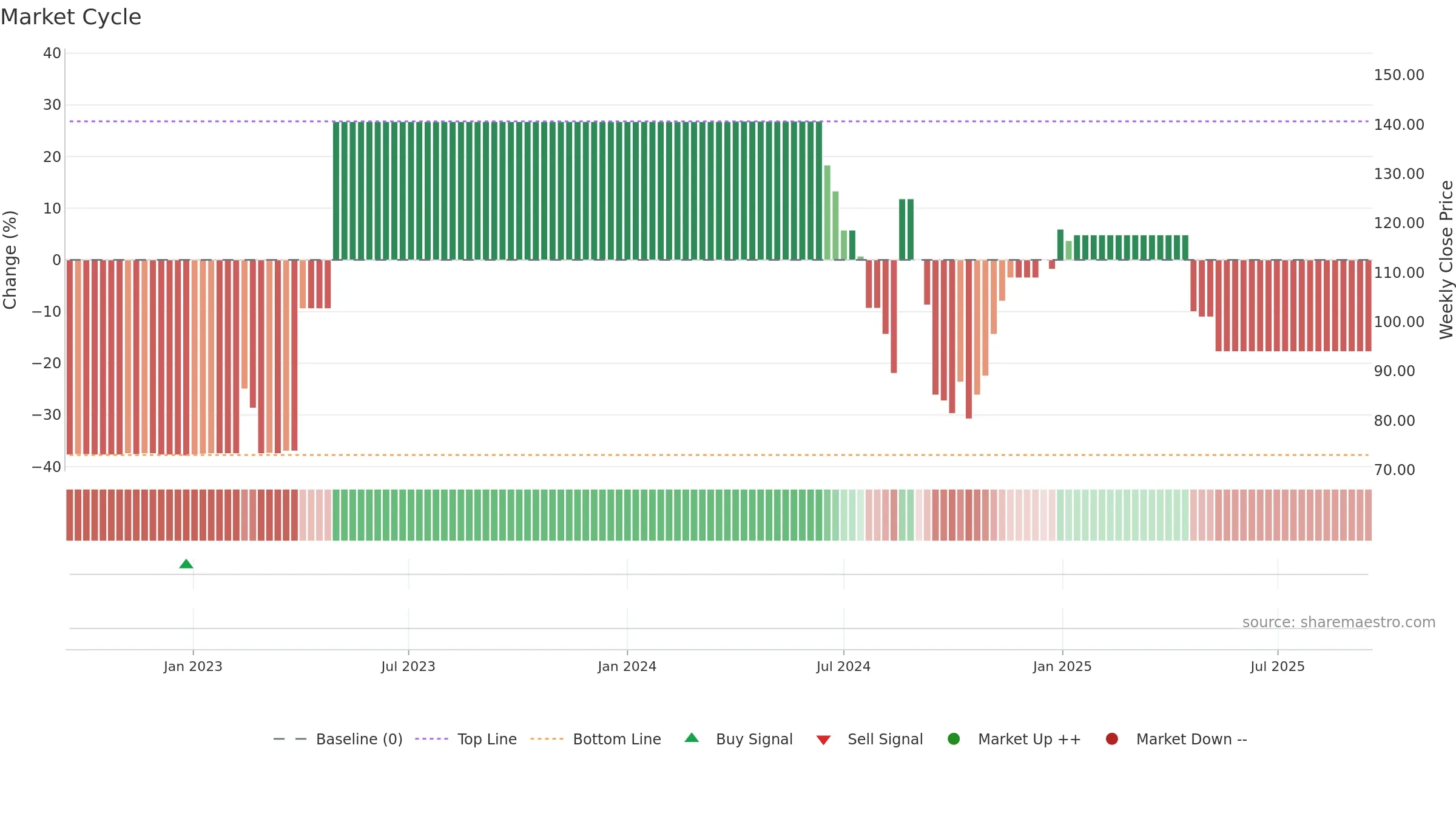Toggle the Top Line legend entry
This screenshot has width=1456, height=819.
coord(466,739)
